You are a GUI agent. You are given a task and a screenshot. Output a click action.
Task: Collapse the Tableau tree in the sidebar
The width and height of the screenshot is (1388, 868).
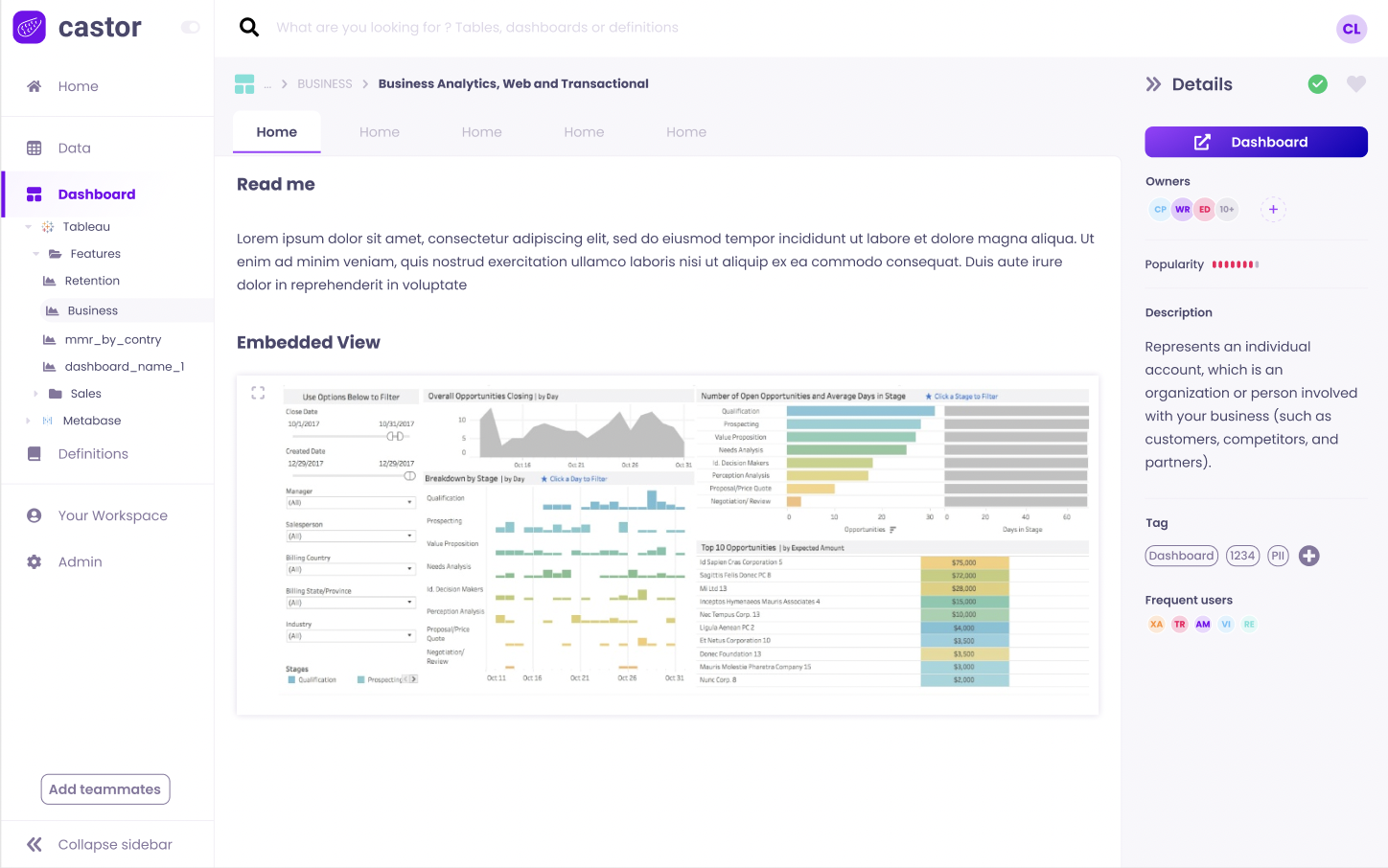[27, 226]
